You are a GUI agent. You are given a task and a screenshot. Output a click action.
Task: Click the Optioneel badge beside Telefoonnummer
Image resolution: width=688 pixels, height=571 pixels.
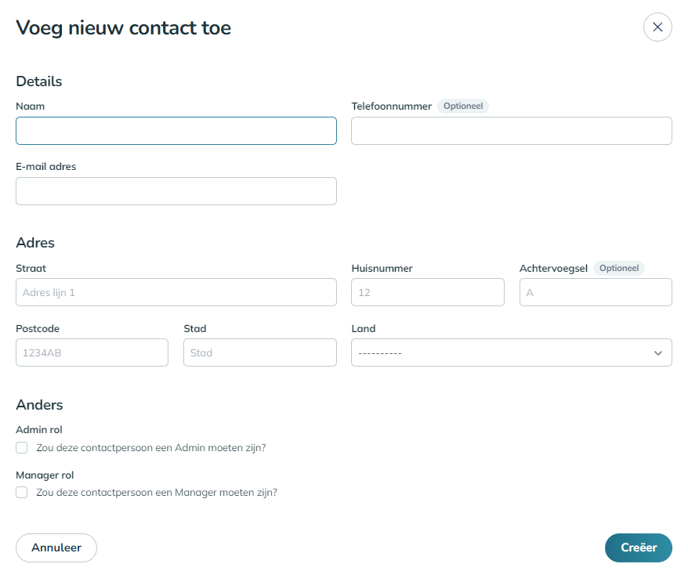[463, 106]
